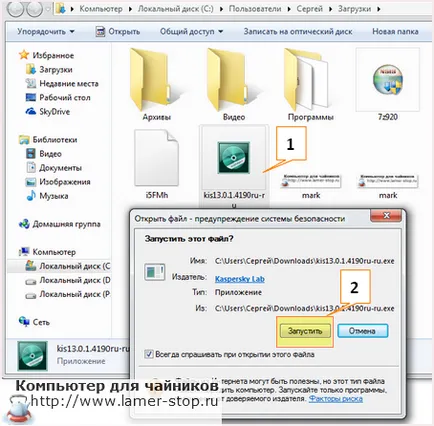This screenshot has width=434, height=426.
Task: Select the 7z920 installer icon
Action: 388,79
